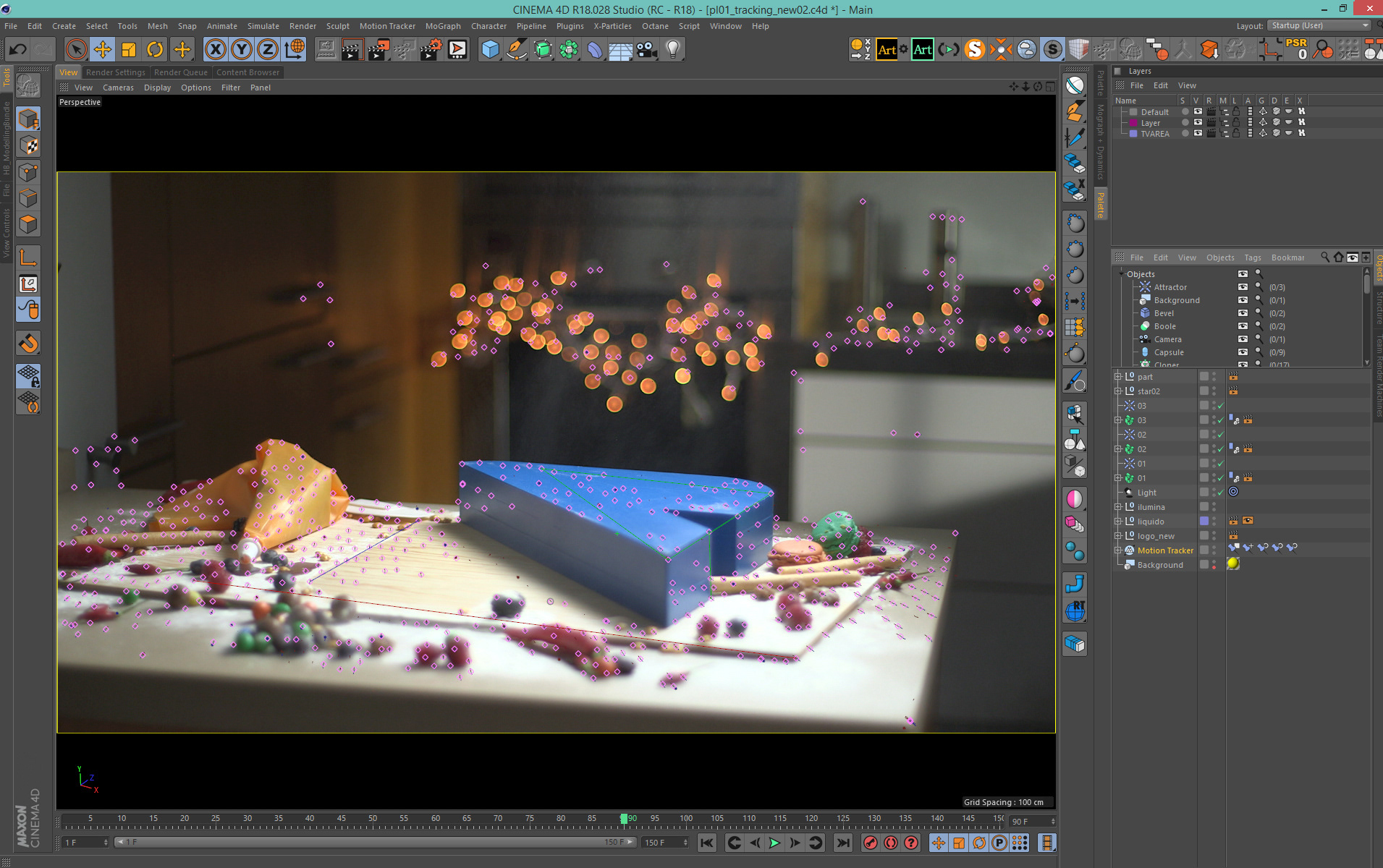Open the Motion Tracker menu

pos(387,26)
